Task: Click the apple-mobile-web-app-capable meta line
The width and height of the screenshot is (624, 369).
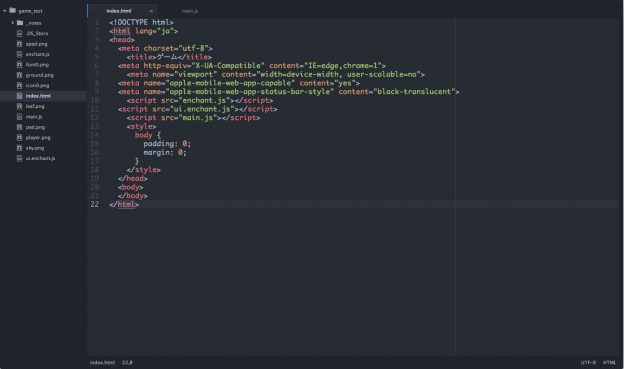Action: point(239,83)
